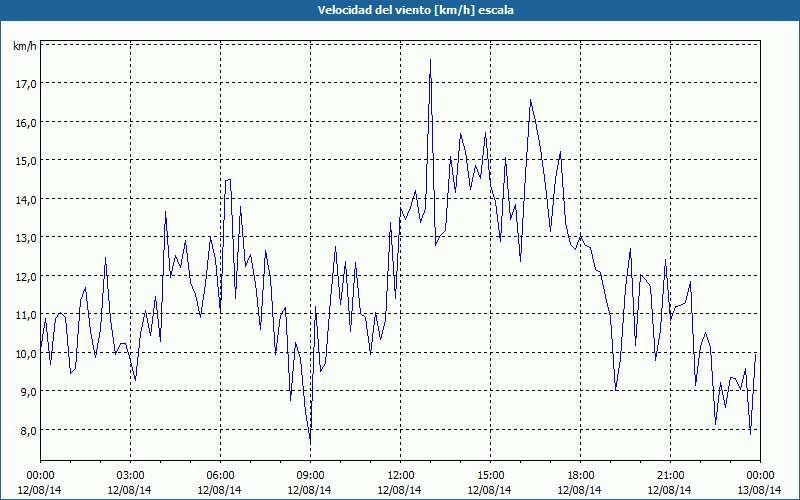Click the '12:00' time axis label
Viewport: 800px width, 500px height.
click(x=401, y=476)
